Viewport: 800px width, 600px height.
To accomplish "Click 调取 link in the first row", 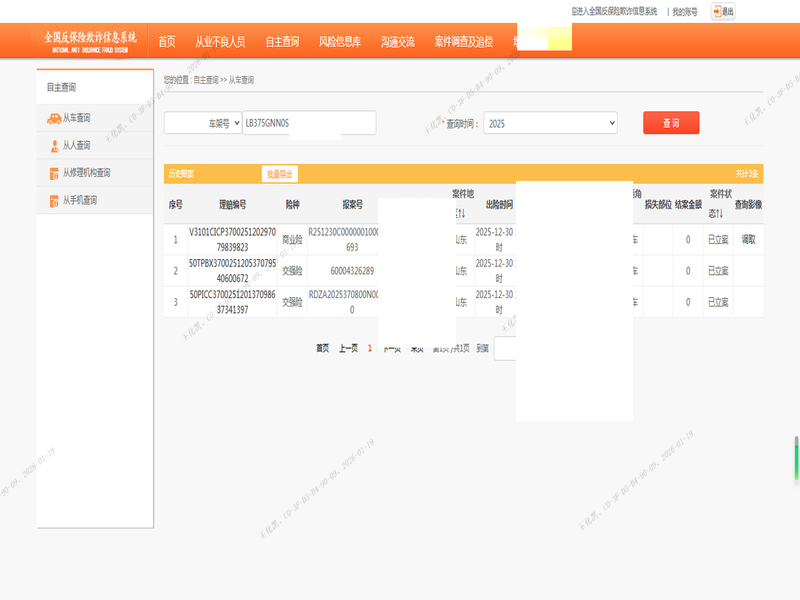I will 748,240.
